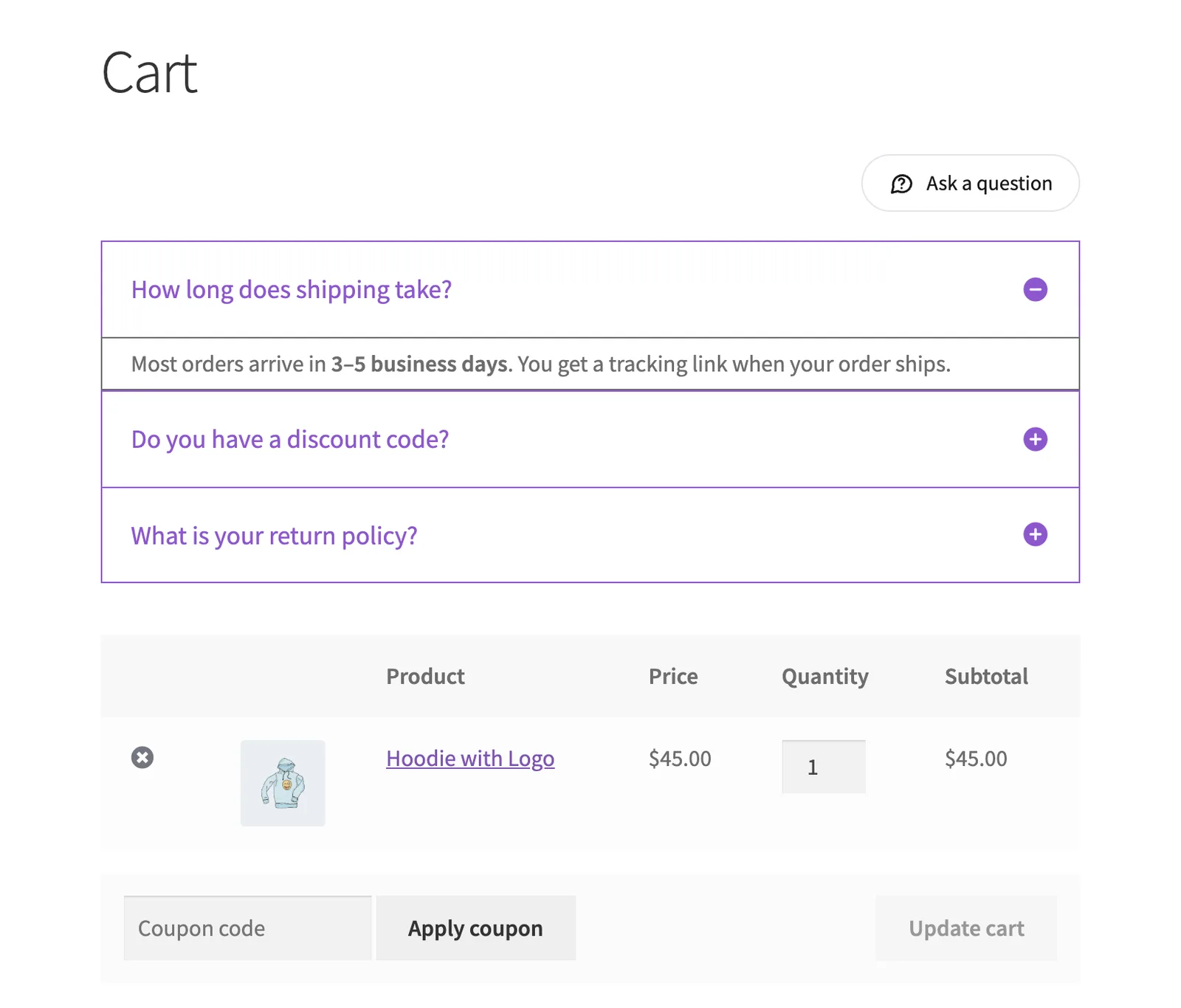Screen dimensions: 1181x1008
Task: Open the hoodie product thumbnail
Action: [x=283, y=783]
